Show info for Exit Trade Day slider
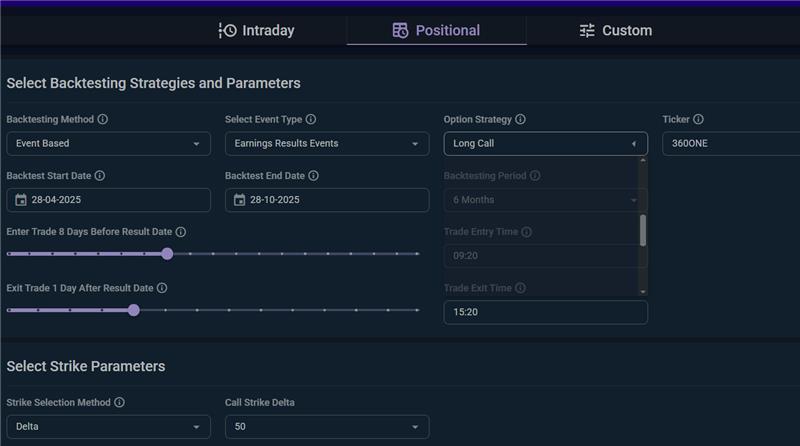Screen dimensions: 800x446 point(162,288)
